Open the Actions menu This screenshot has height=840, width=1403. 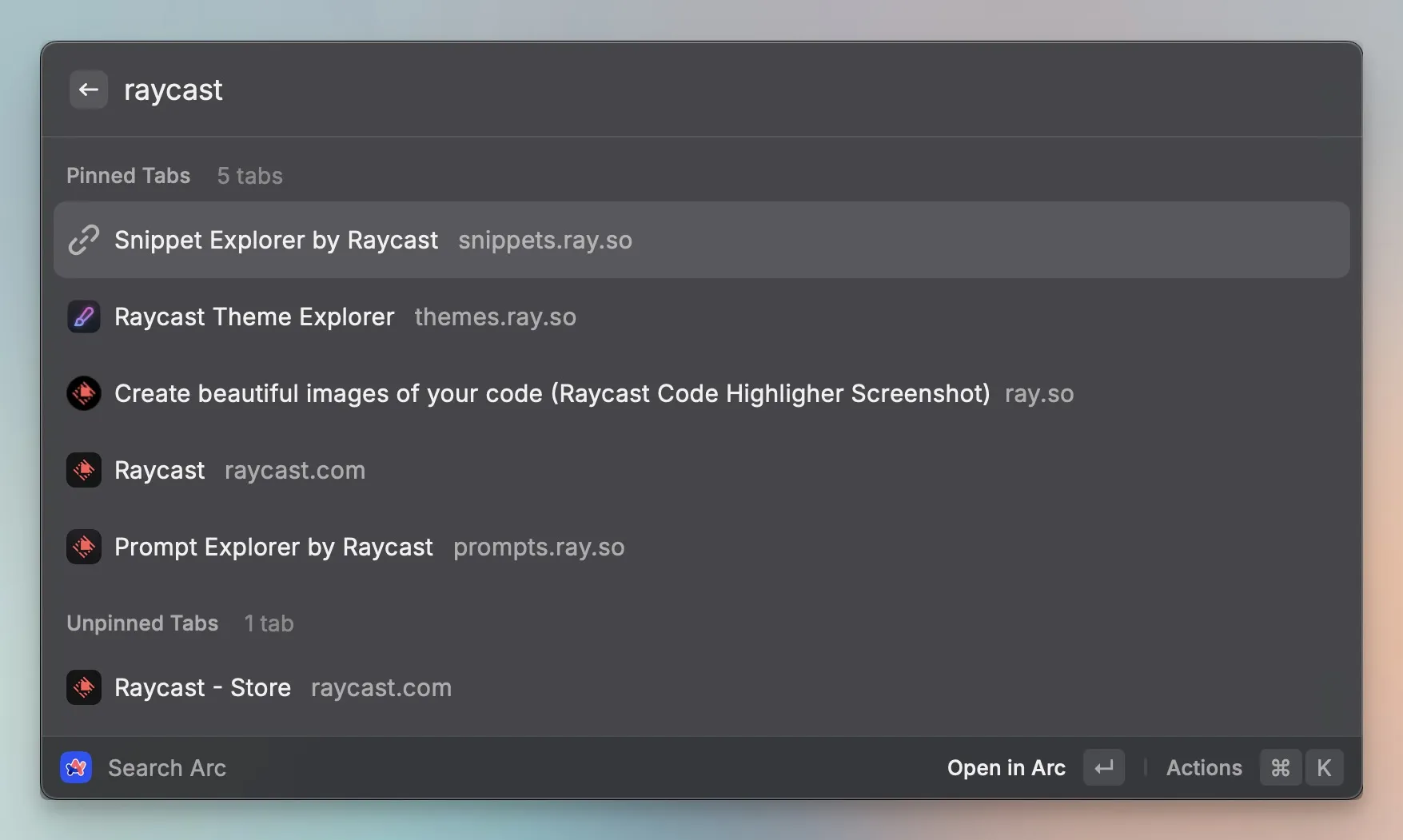pos(1204,767)
